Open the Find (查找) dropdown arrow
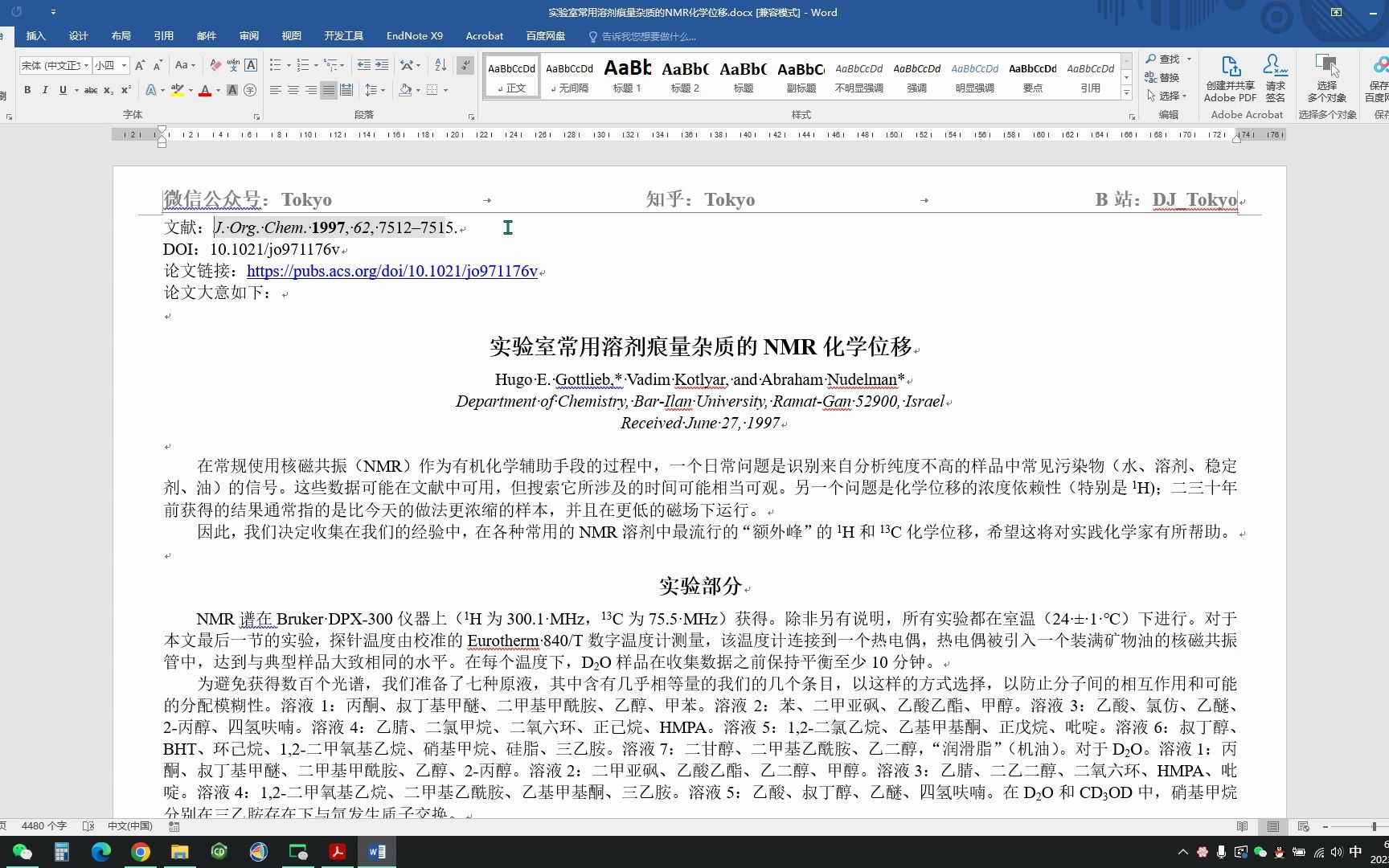Image resolution: width=1389 pixels, height=868 pixels. point(1189,59)
